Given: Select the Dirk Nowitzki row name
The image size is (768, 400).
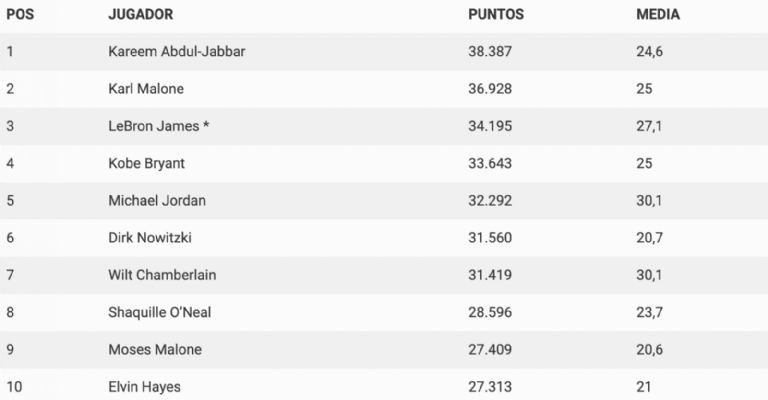Looking at the screenshot, I should point(152,237).
